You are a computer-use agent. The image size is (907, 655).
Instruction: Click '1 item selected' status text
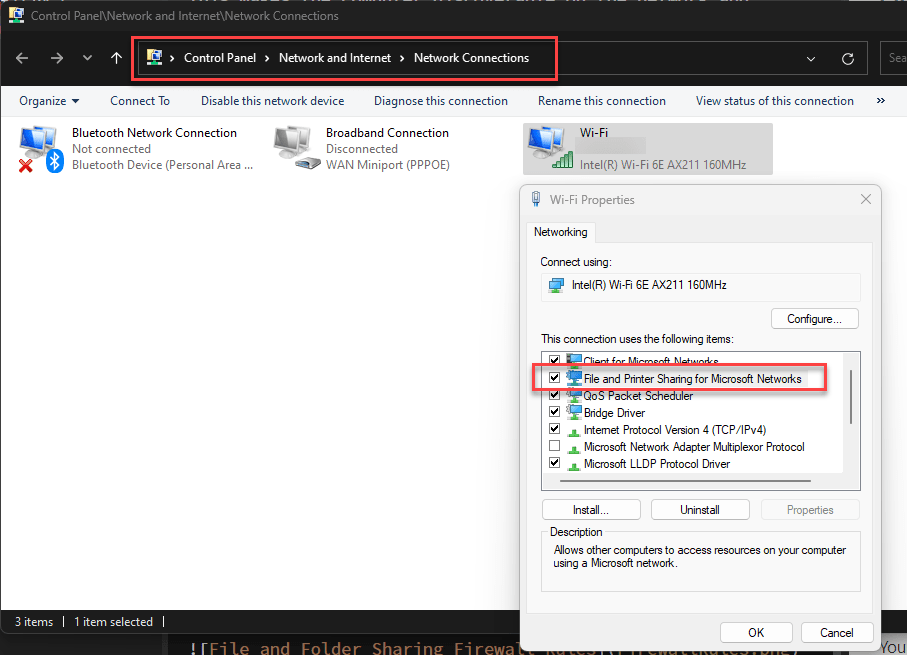pos(113,621)
